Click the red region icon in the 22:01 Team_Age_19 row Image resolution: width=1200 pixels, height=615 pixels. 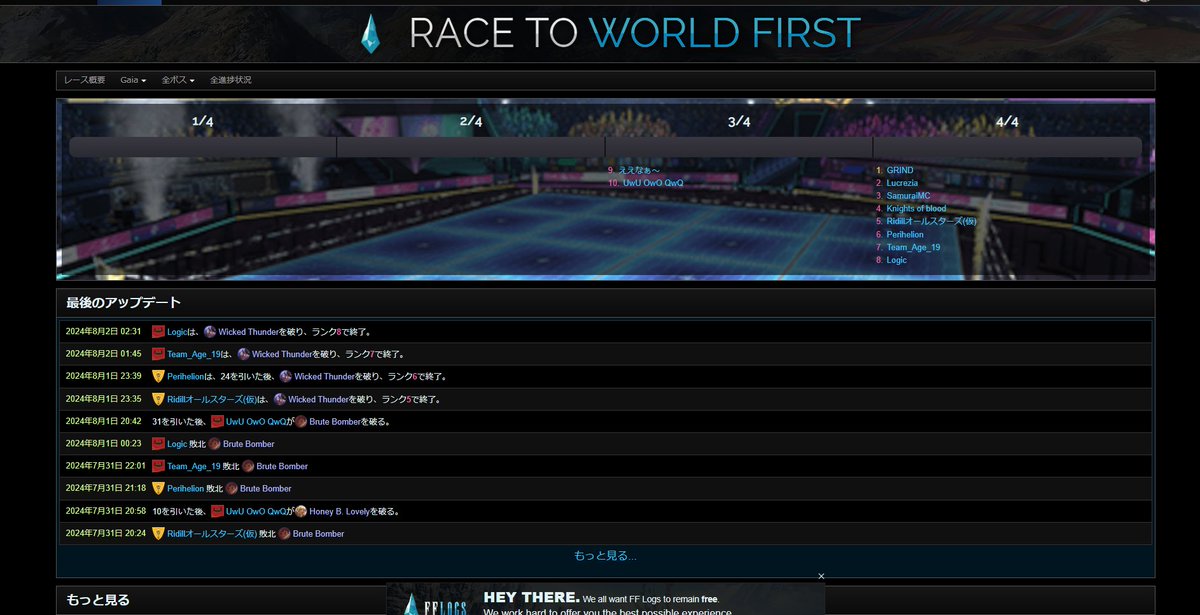pos(158,466)
